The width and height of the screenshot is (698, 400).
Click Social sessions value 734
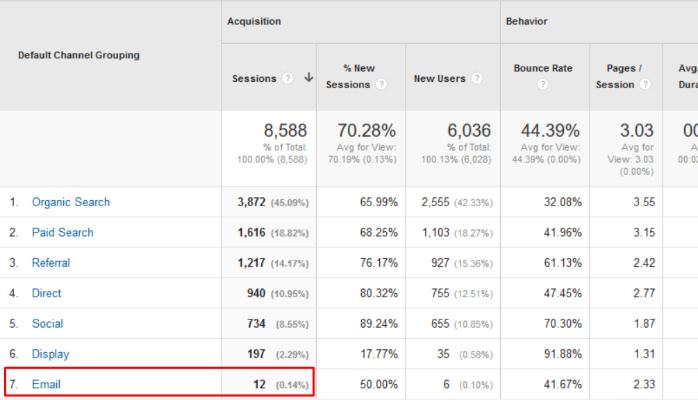(256, 323)
